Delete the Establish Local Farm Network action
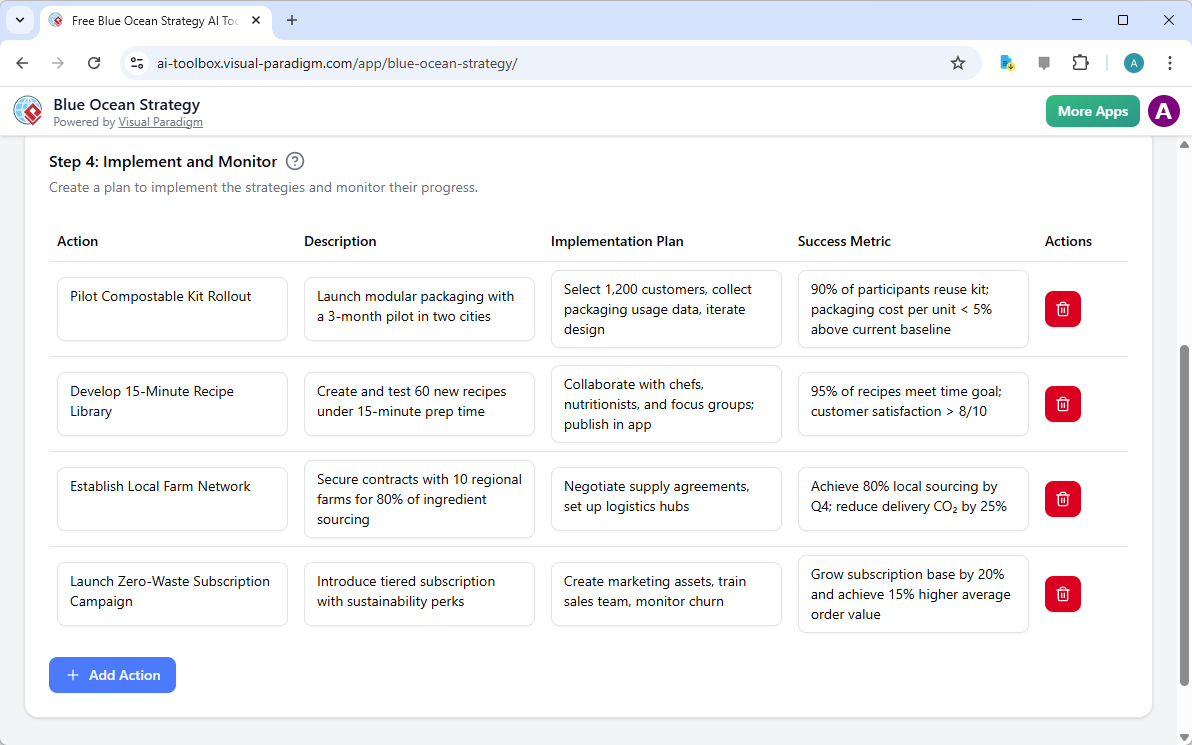This screenshot has height=745, width=1192. tap(1062, 499)
